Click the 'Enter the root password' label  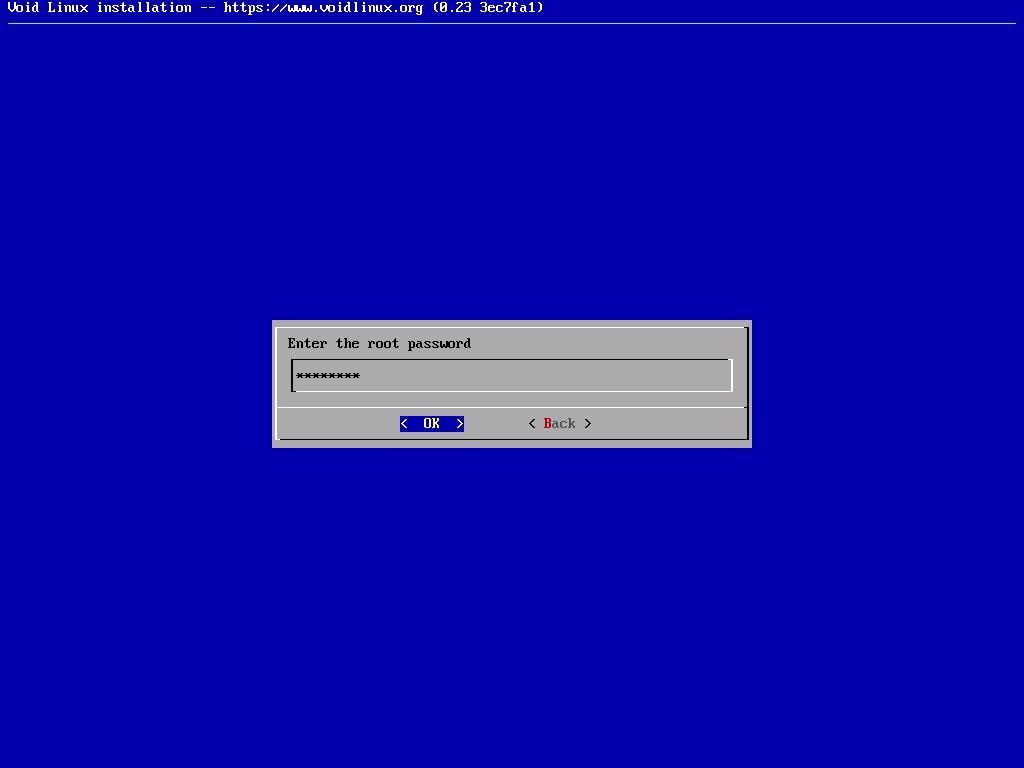(x=379, y=343)
